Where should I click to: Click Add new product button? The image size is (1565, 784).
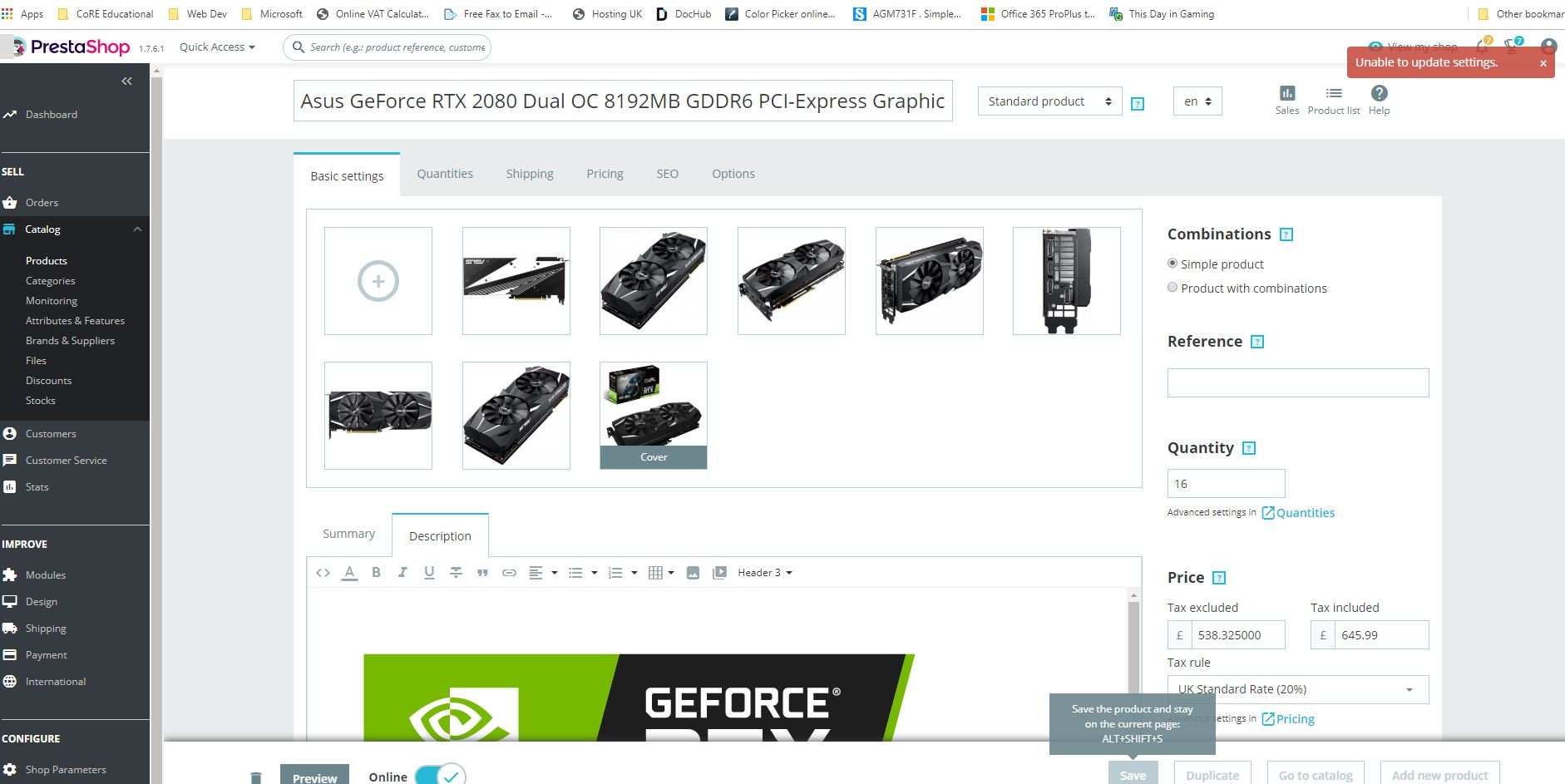(x=1439, y=773)
